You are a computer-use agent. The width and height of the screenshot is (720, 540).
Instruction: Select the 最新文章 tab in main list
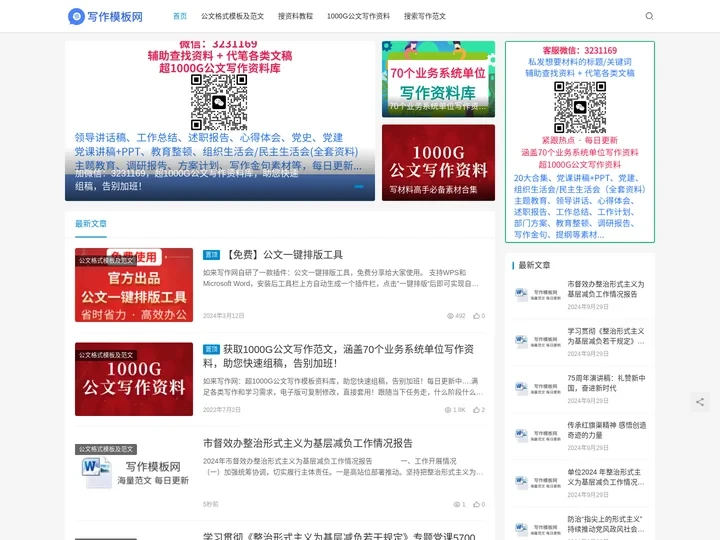click(91, 224)
